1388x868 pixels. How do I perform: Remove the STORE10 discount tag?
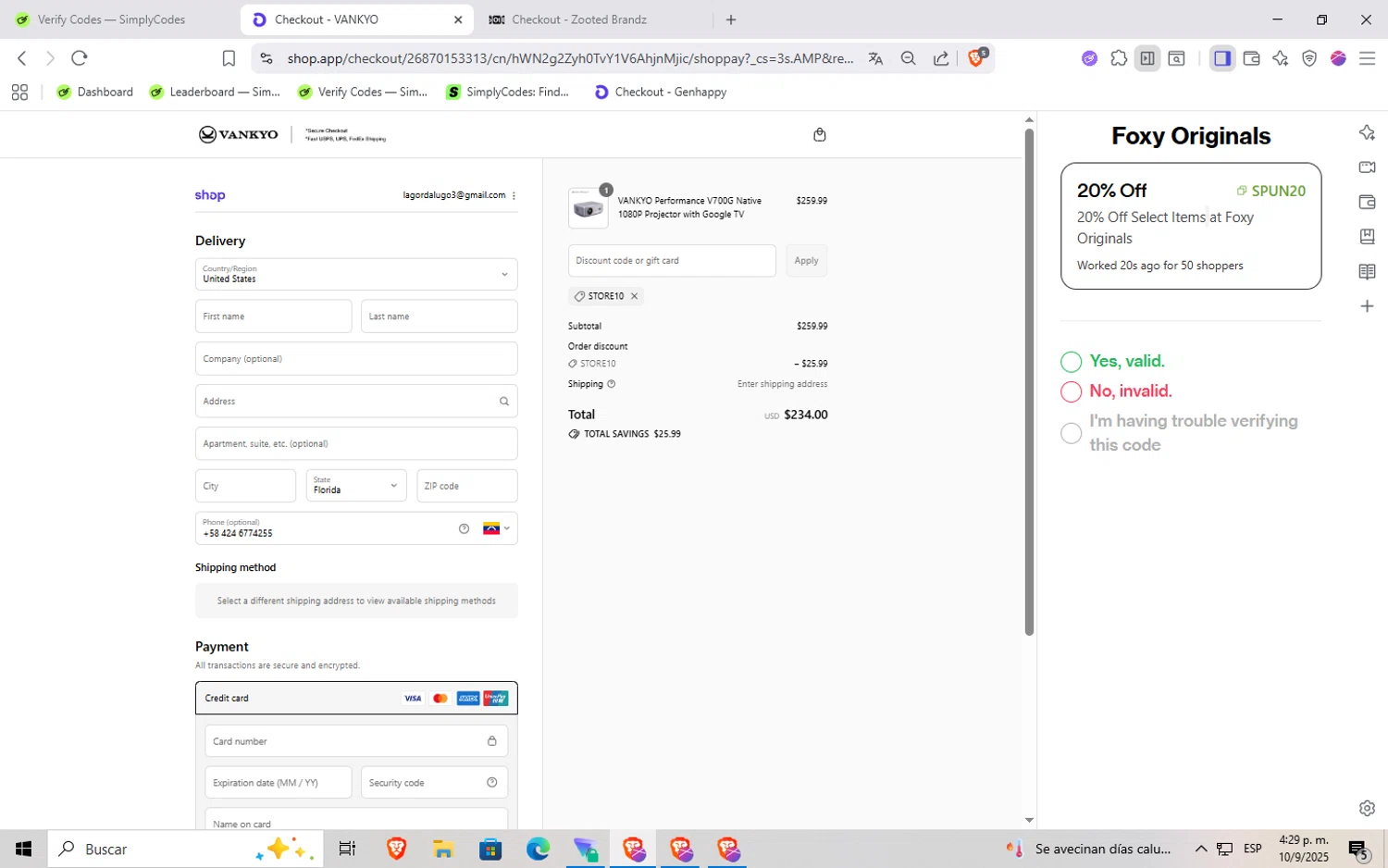[x=634, y=296]
